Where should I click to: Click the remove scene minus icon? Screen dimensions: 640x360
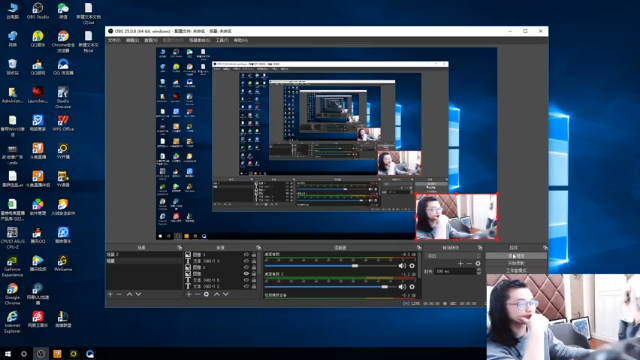pos(119,294)
